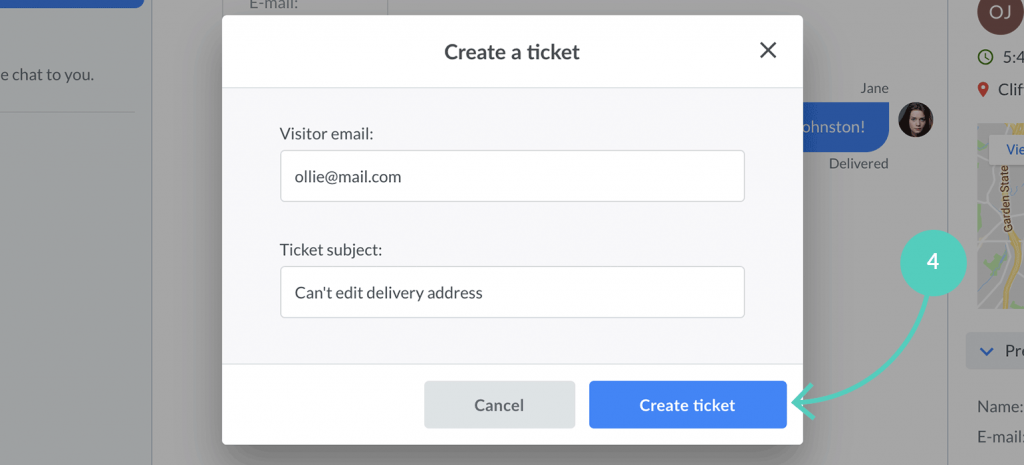Screen dimensions: 1024x465
Task: Click the Visitor email label
Action: coord(327,134)
